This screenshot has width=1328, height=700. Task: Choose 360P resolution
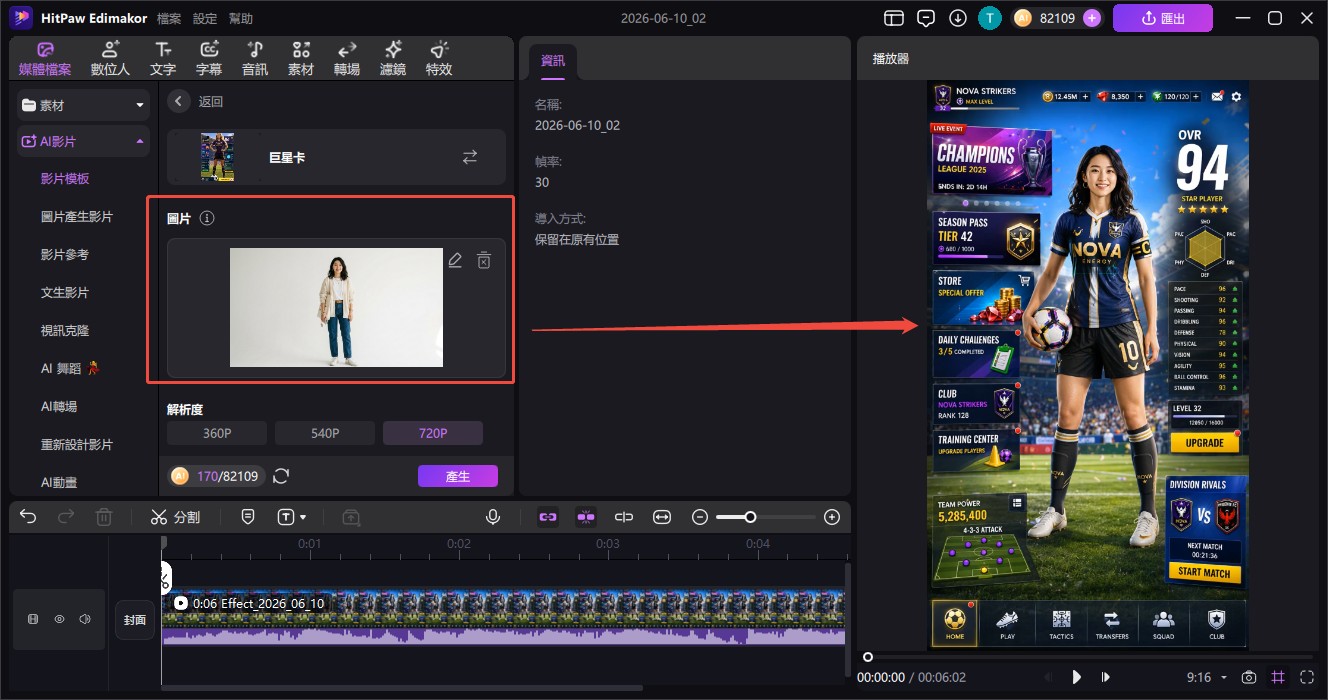coord(216,433)
